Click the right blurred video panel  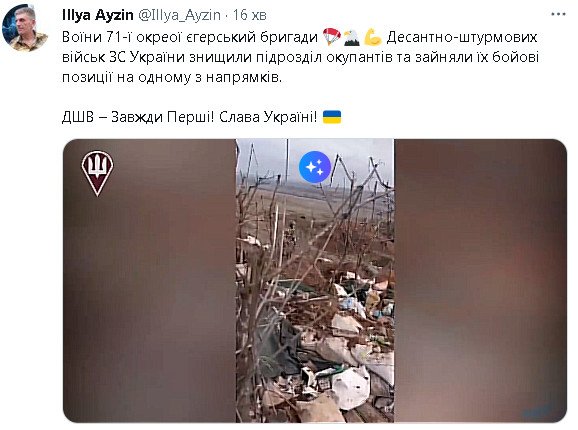coord(480,281)
